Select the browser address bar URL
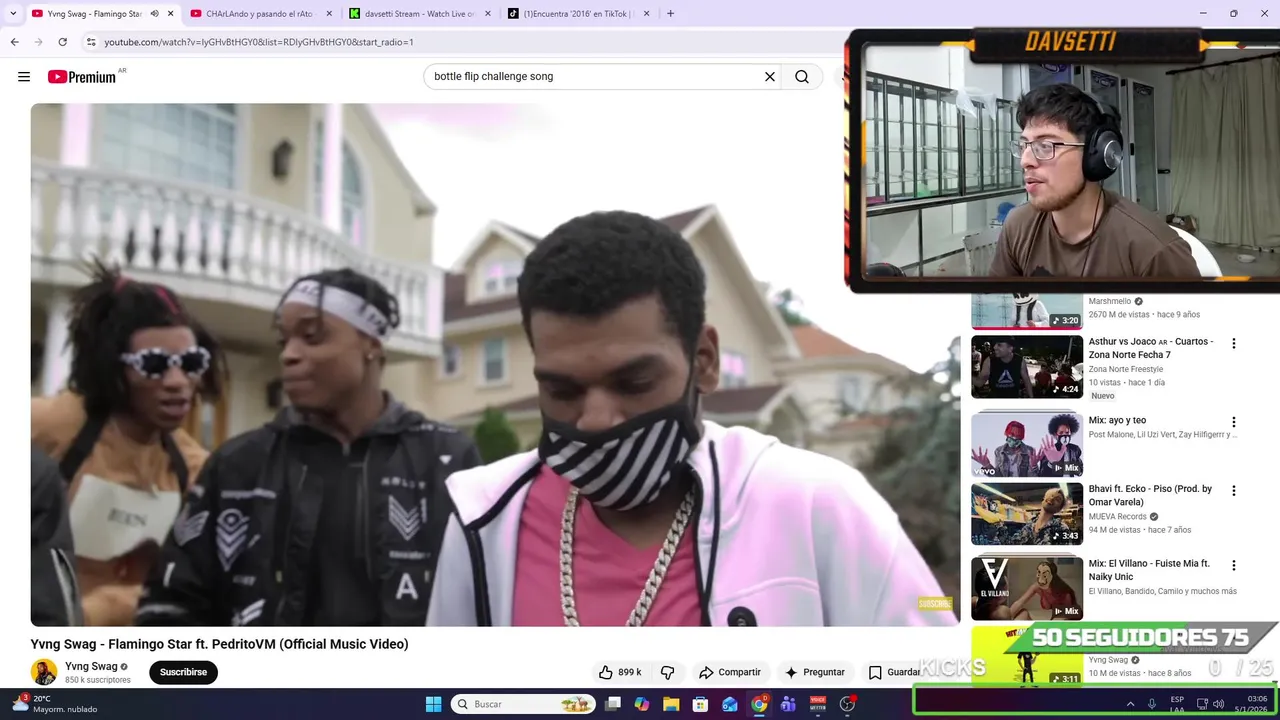Image resolution: width=1280 pixels, height=720 pixels. pyautogui.click(x=258, y=42)
